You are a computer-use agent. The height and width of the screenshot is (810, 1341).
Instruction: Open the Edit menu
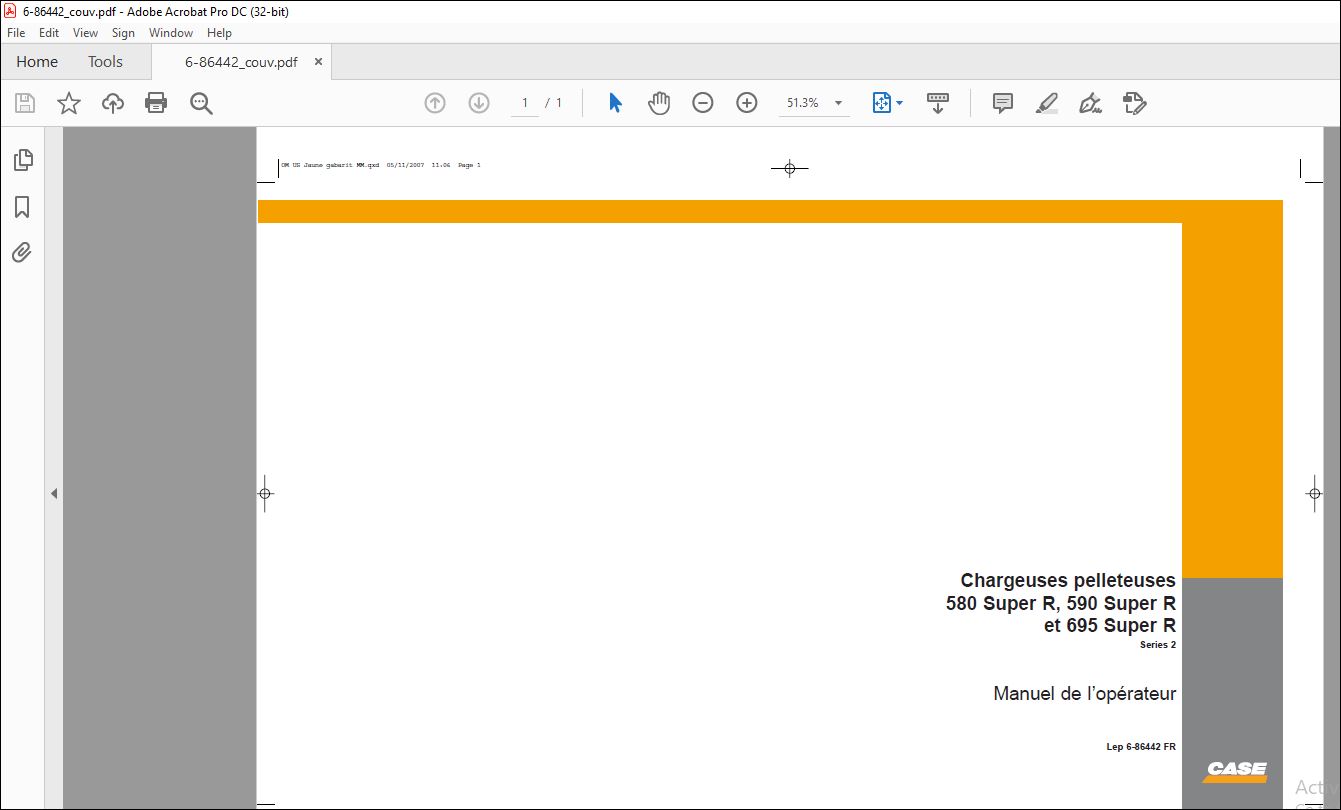pyautogui.click(x=49, y=33)
